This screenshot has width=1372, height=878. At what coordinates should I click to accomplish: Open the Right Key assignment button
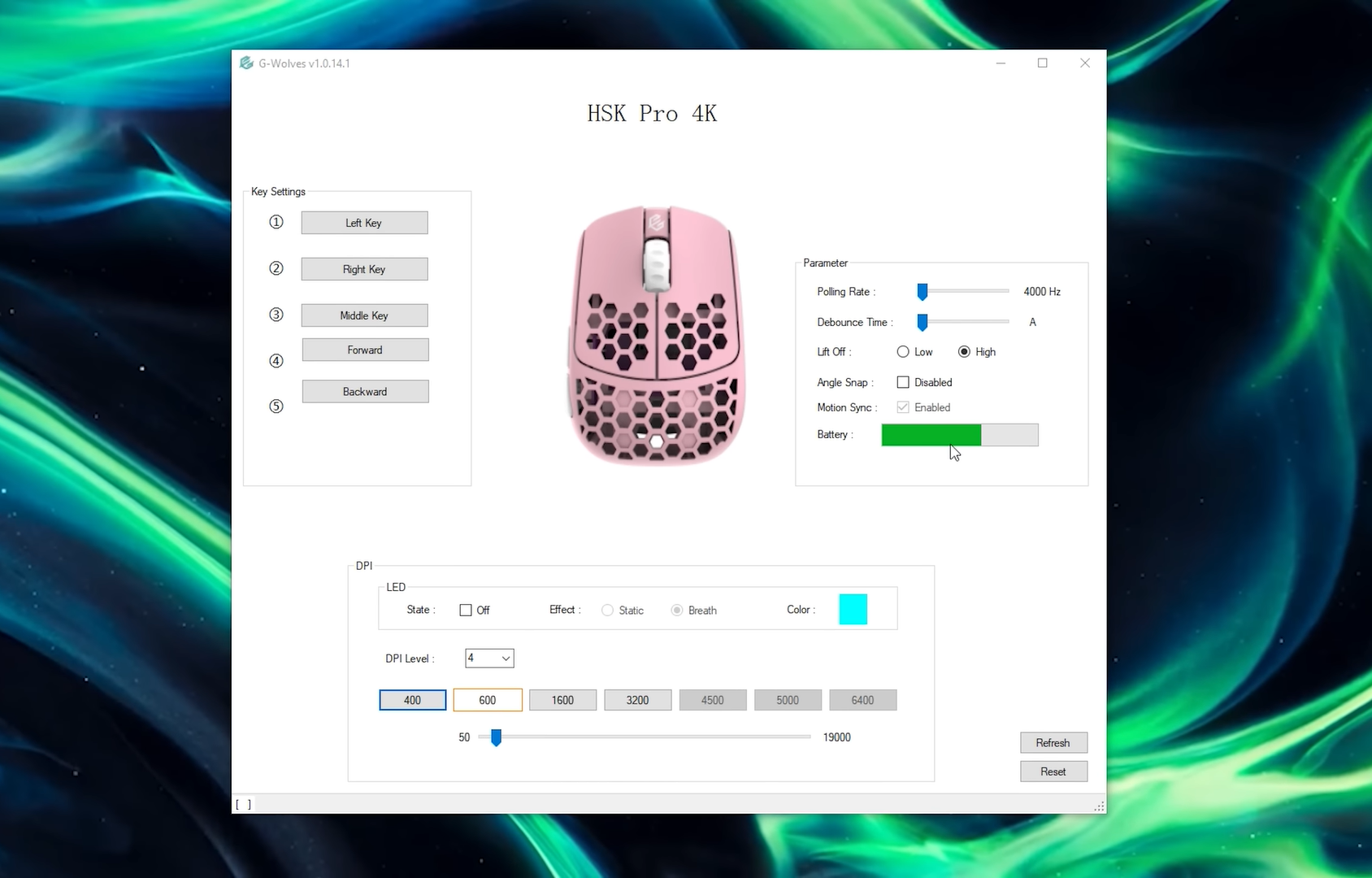[364, 269]
